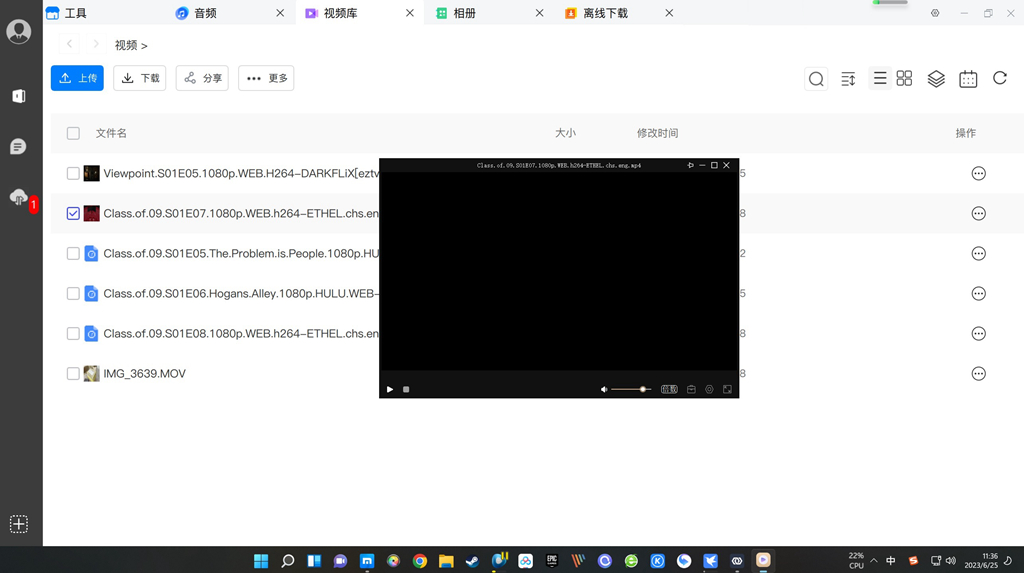This screenshot has height=573, width=1024.
Task: Open the files panel icon in left sidebar
Action: coord(18,96)
